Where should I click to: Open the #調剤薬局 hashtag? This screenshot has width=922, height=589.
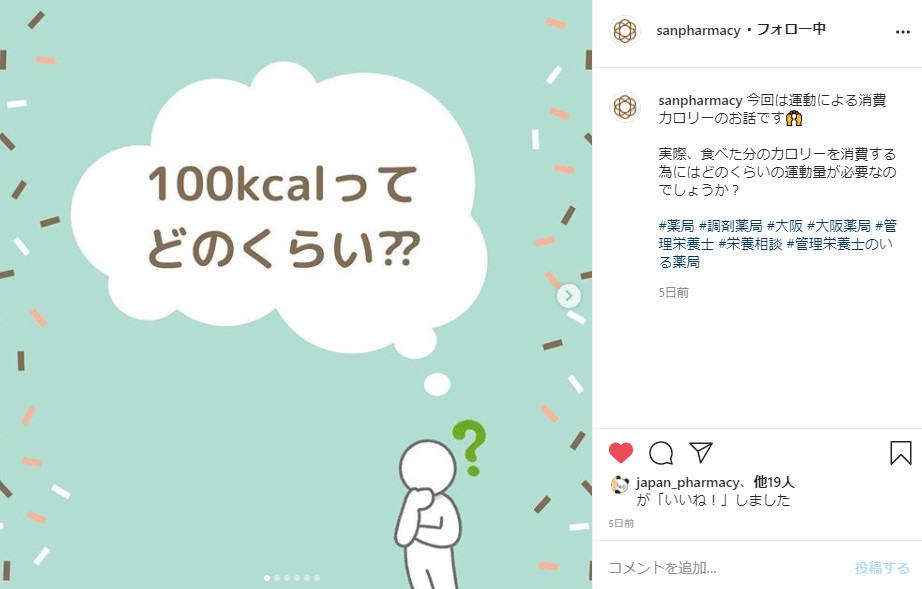coord(730,226)
